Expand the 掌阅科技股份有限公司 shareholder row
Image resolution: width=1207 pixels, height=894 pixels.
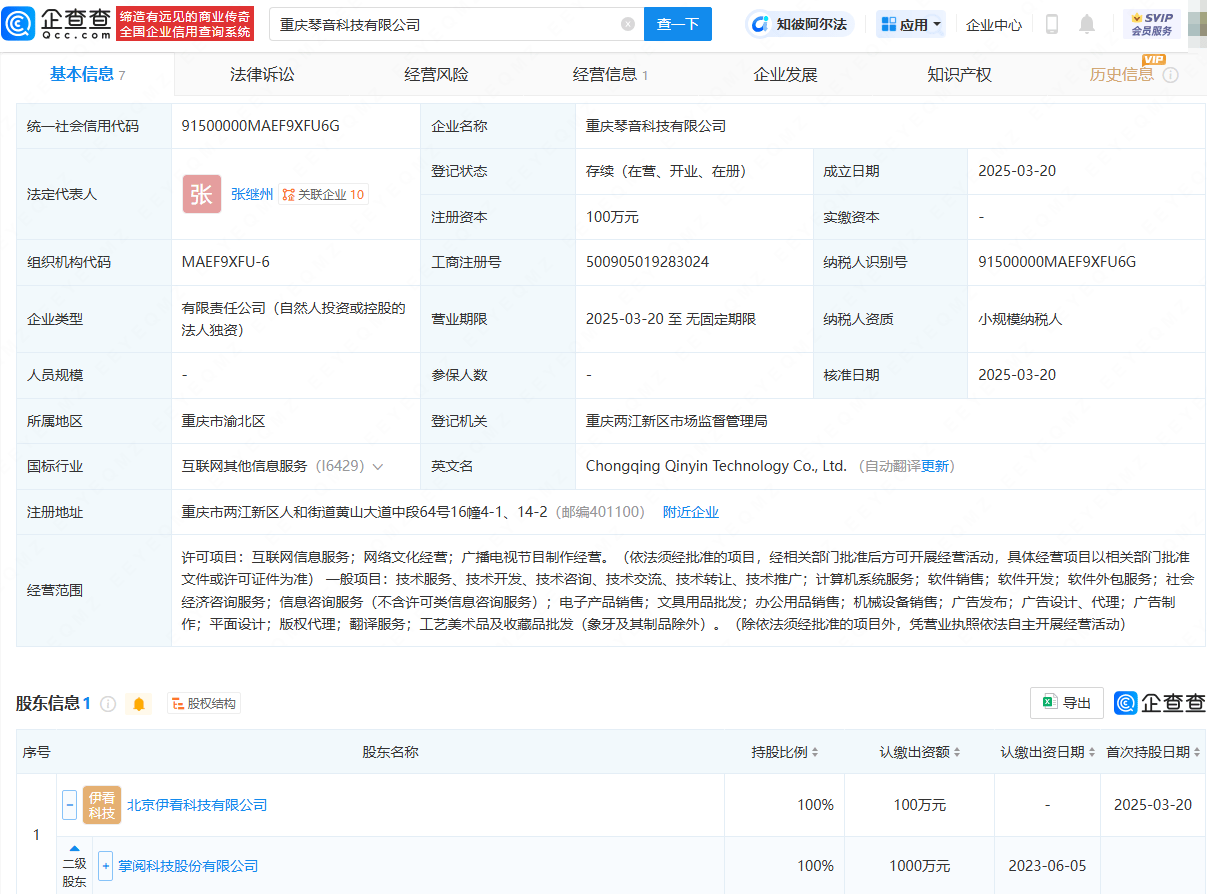pyautogui.click(x=106, y=866)
